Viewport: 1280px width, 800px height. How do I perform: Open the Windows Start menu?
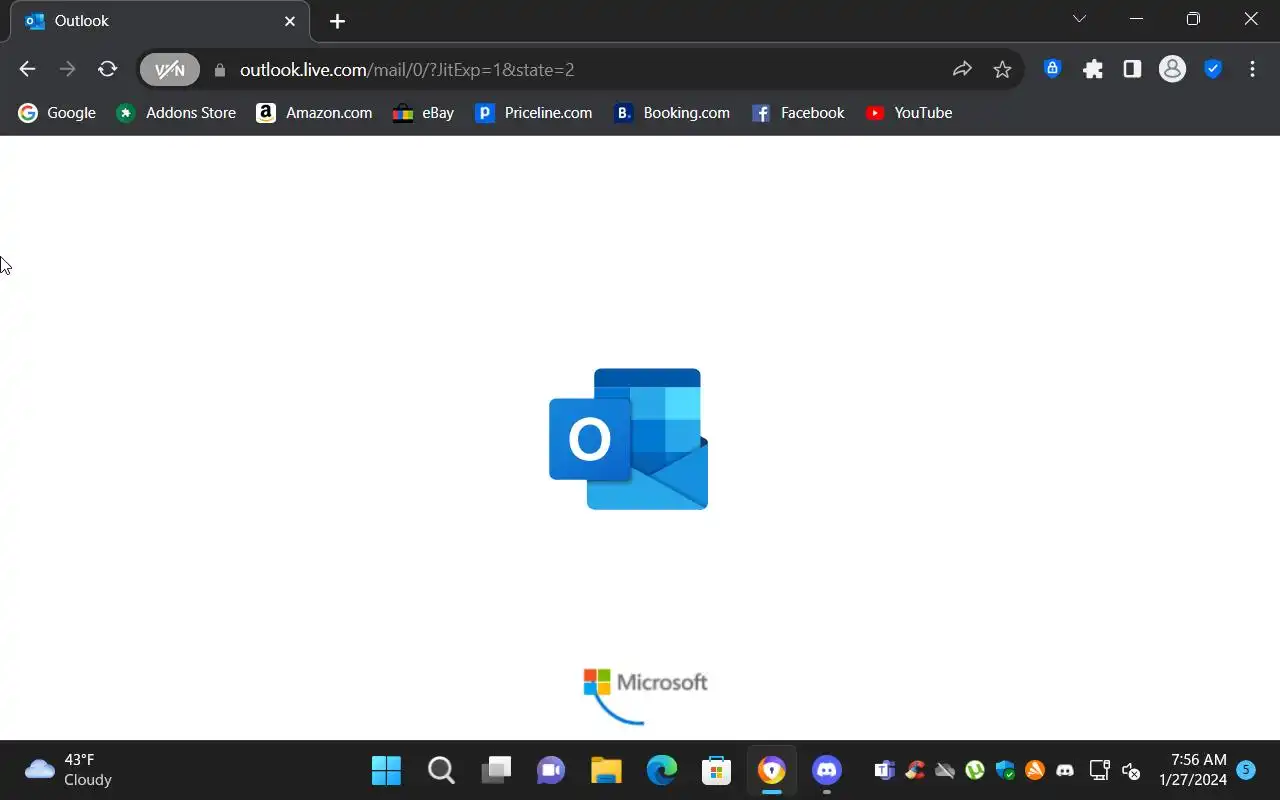point(386,770)
